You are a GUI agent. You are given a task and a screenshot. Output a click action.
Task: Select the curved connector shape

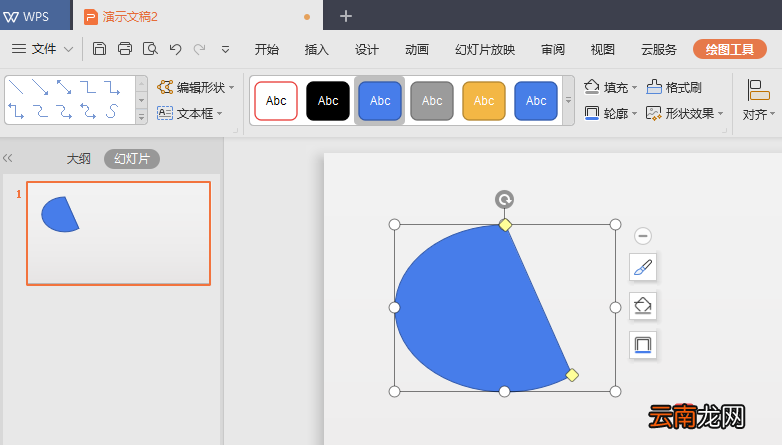tap(40, 111)
